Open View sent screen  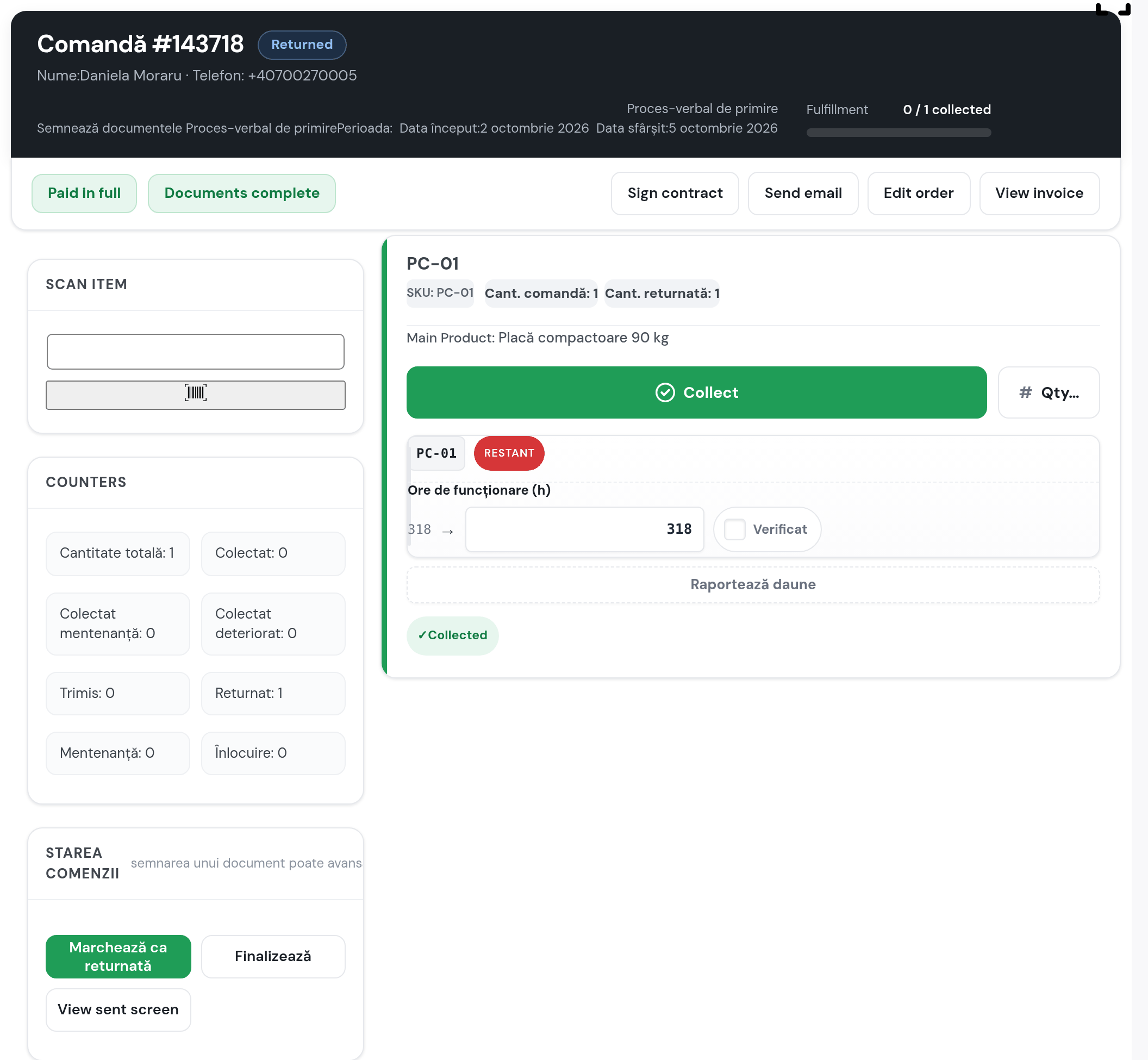(118, 1009)
